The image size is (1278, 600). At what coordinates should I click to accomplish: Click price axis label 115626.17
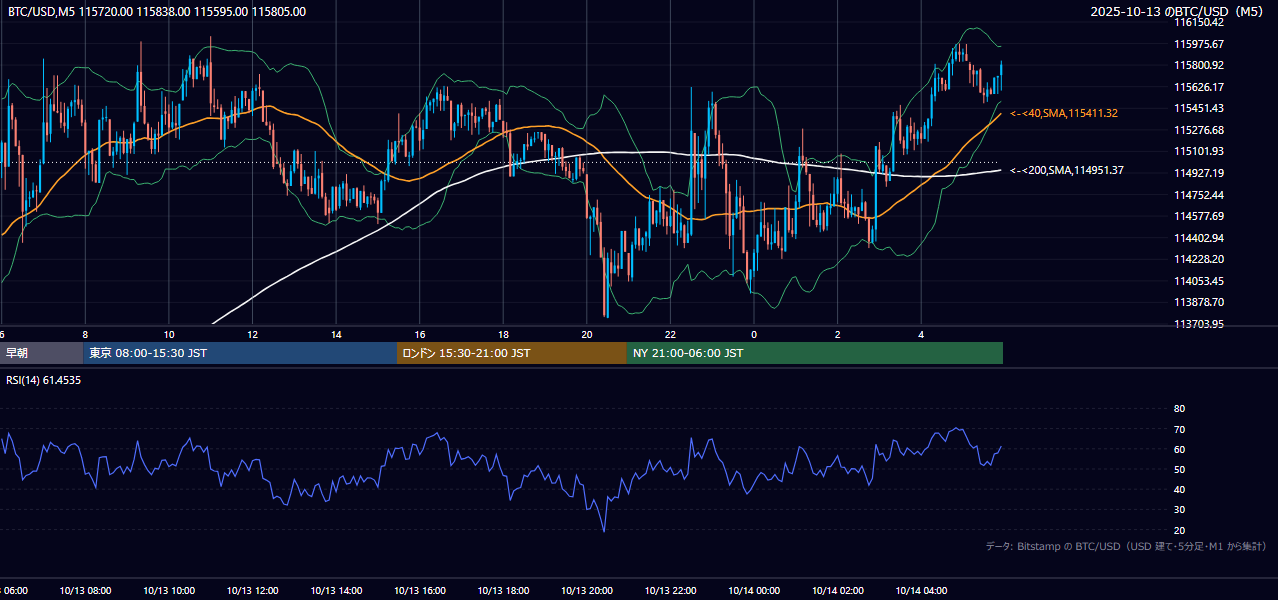click(1201, 87)
